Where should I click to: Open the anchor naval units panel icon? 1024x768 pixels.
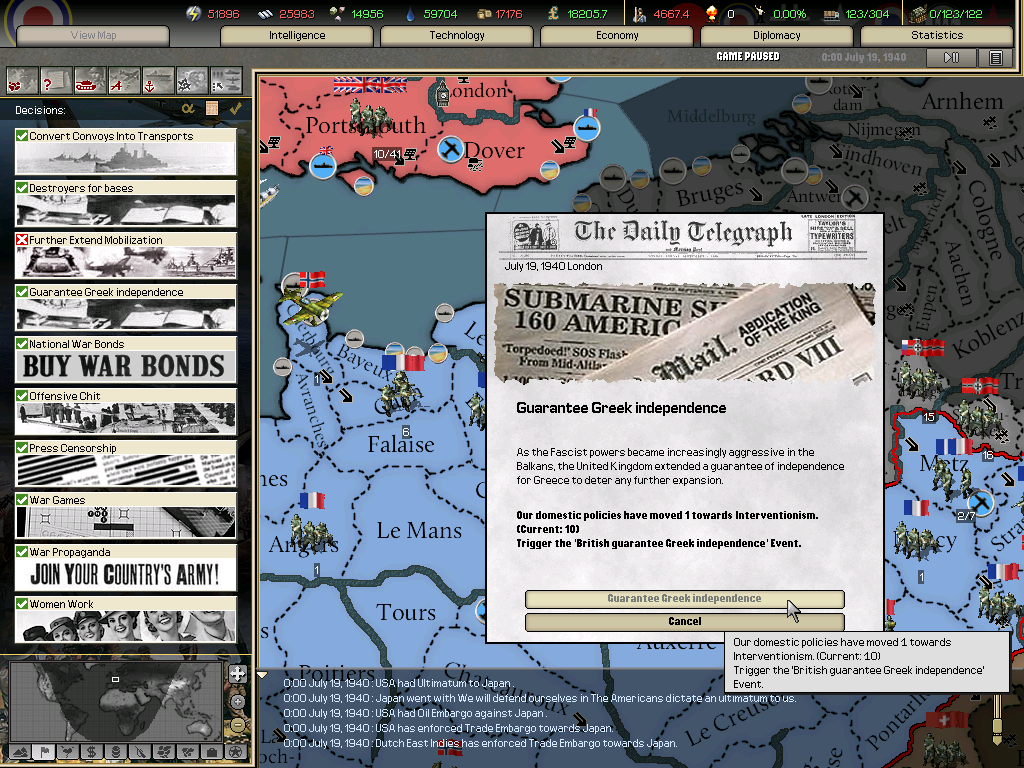point(157,82)
